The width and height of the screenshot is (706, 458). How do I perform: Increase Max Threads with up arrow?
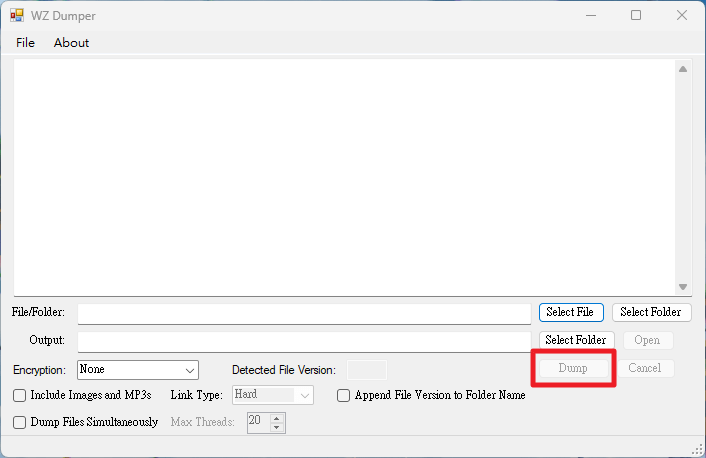pos(277,418)
